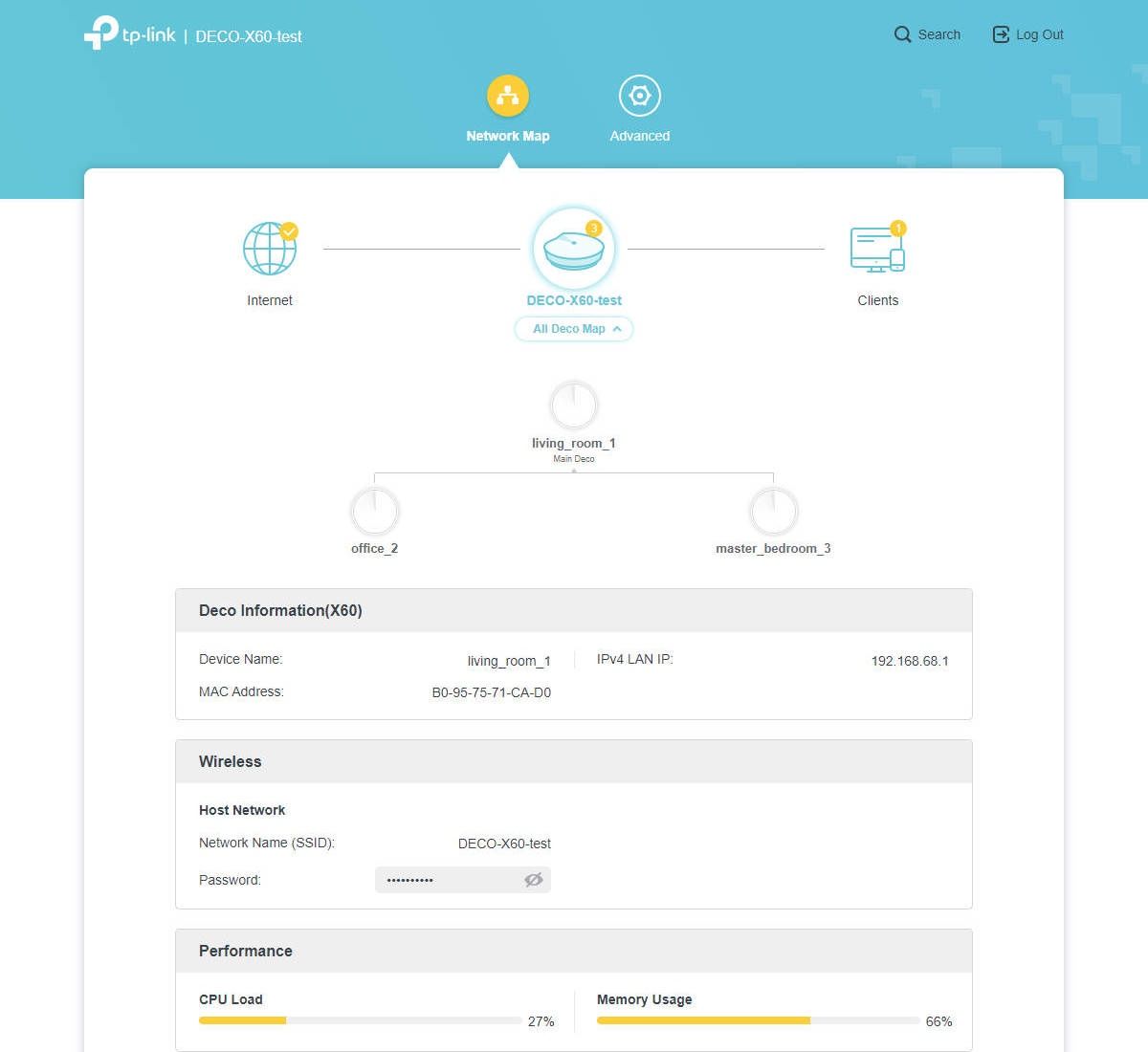Open the Clients devices icon

click(878, 249)
